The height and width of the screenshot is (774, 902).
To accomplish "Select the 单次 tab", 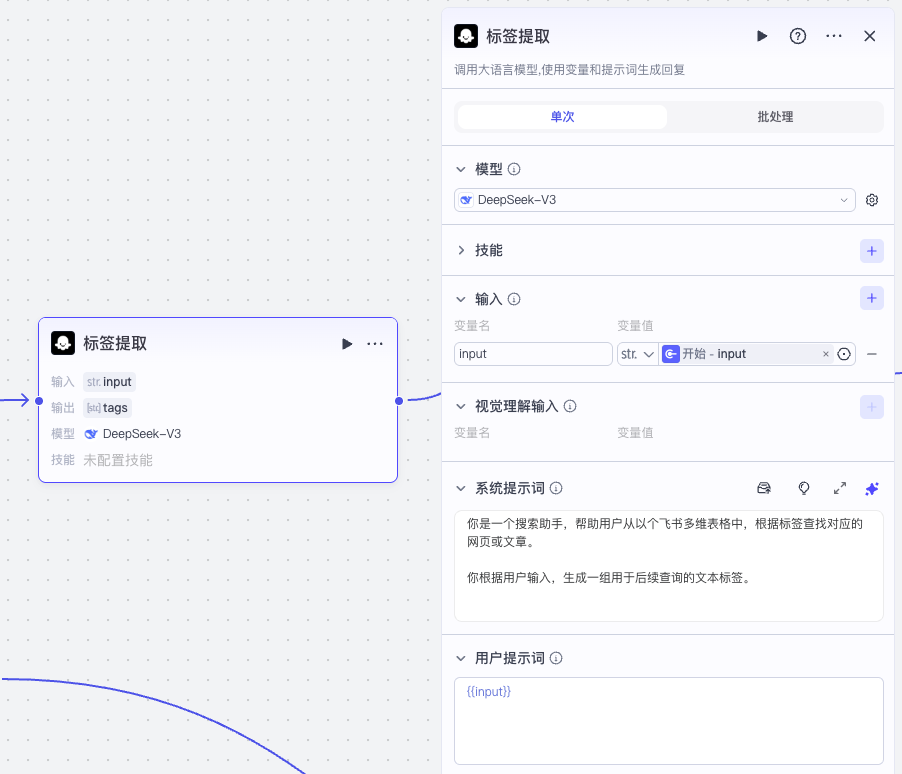I will 560,116.
